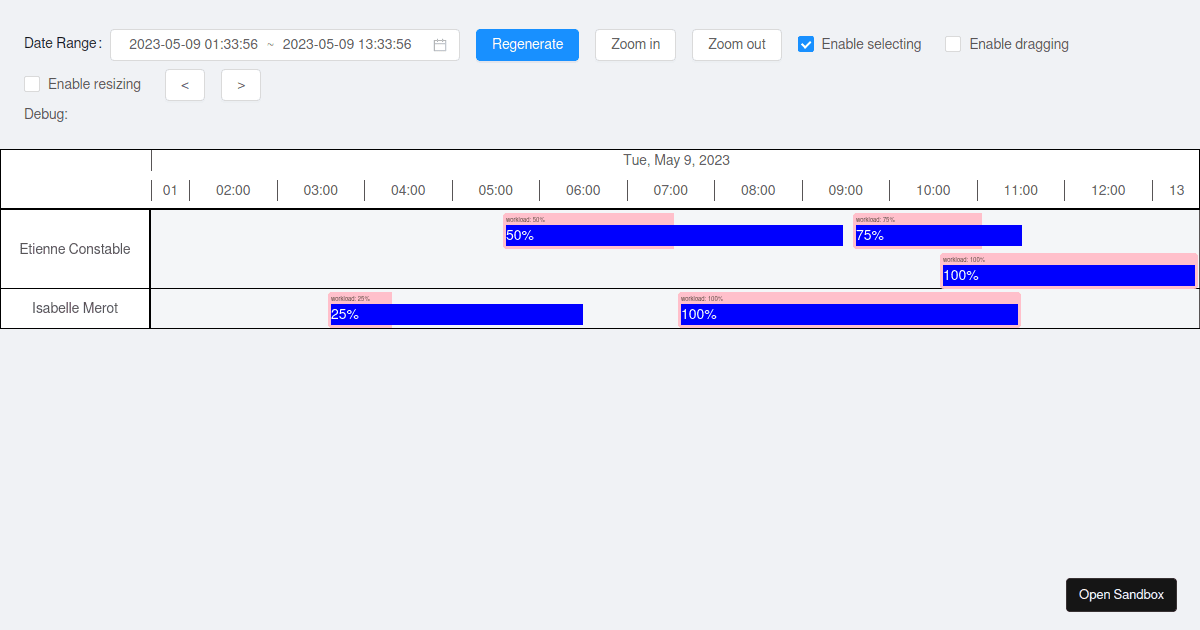Click the Zoom out button

pos(737,44)
